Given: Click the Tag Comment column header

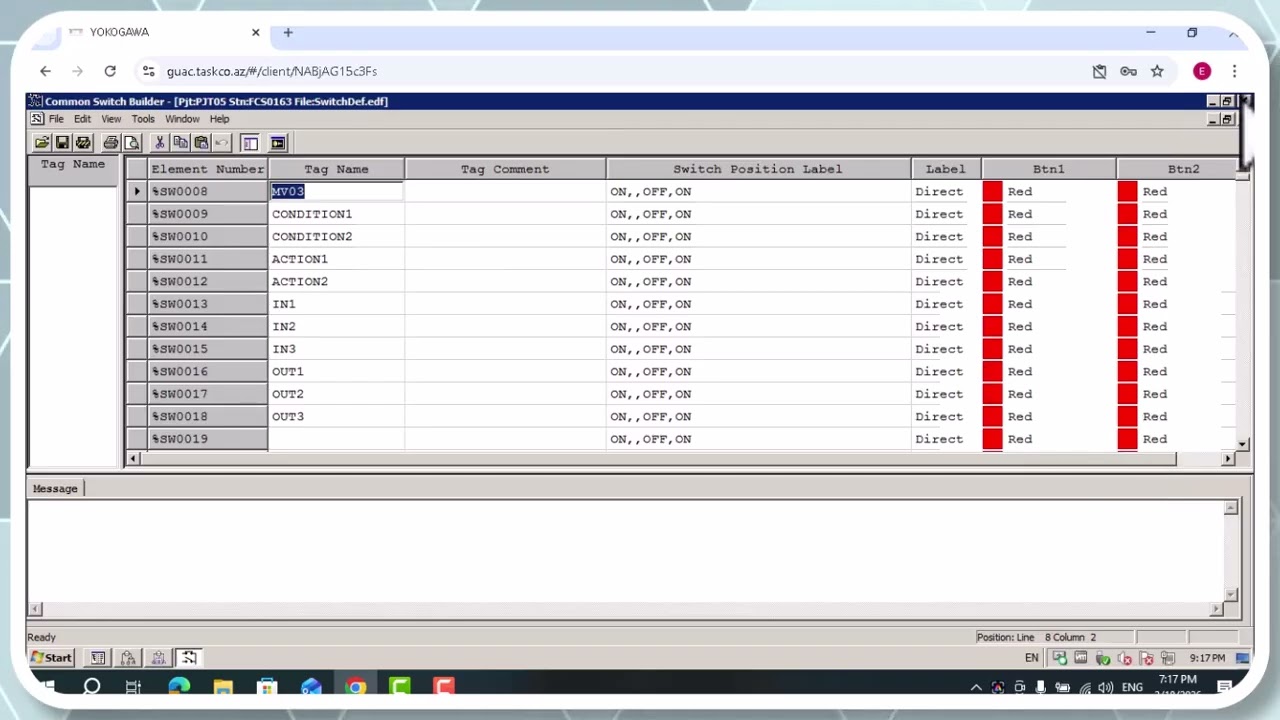Looking at the screenshot, I should coord(505,169).
